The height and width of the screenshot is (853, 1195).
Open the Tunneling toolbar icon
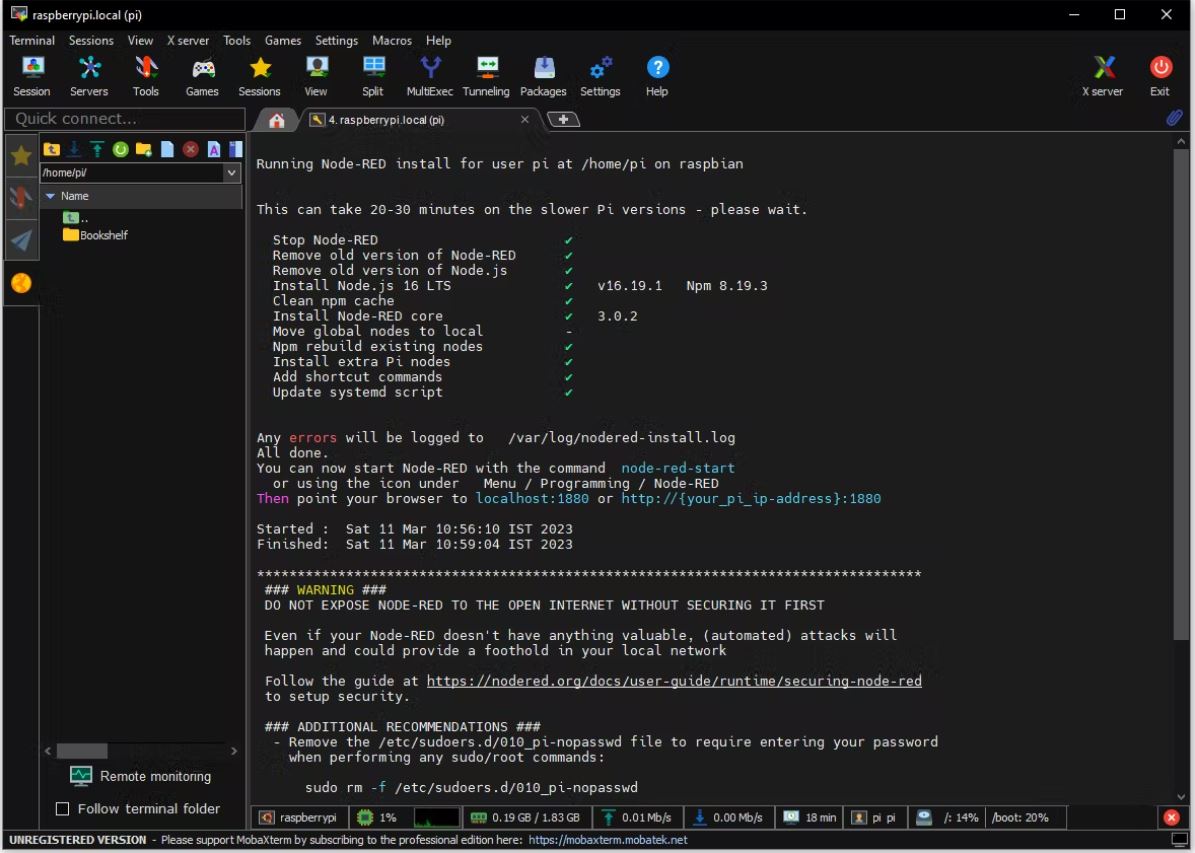[x=486, y=76]
